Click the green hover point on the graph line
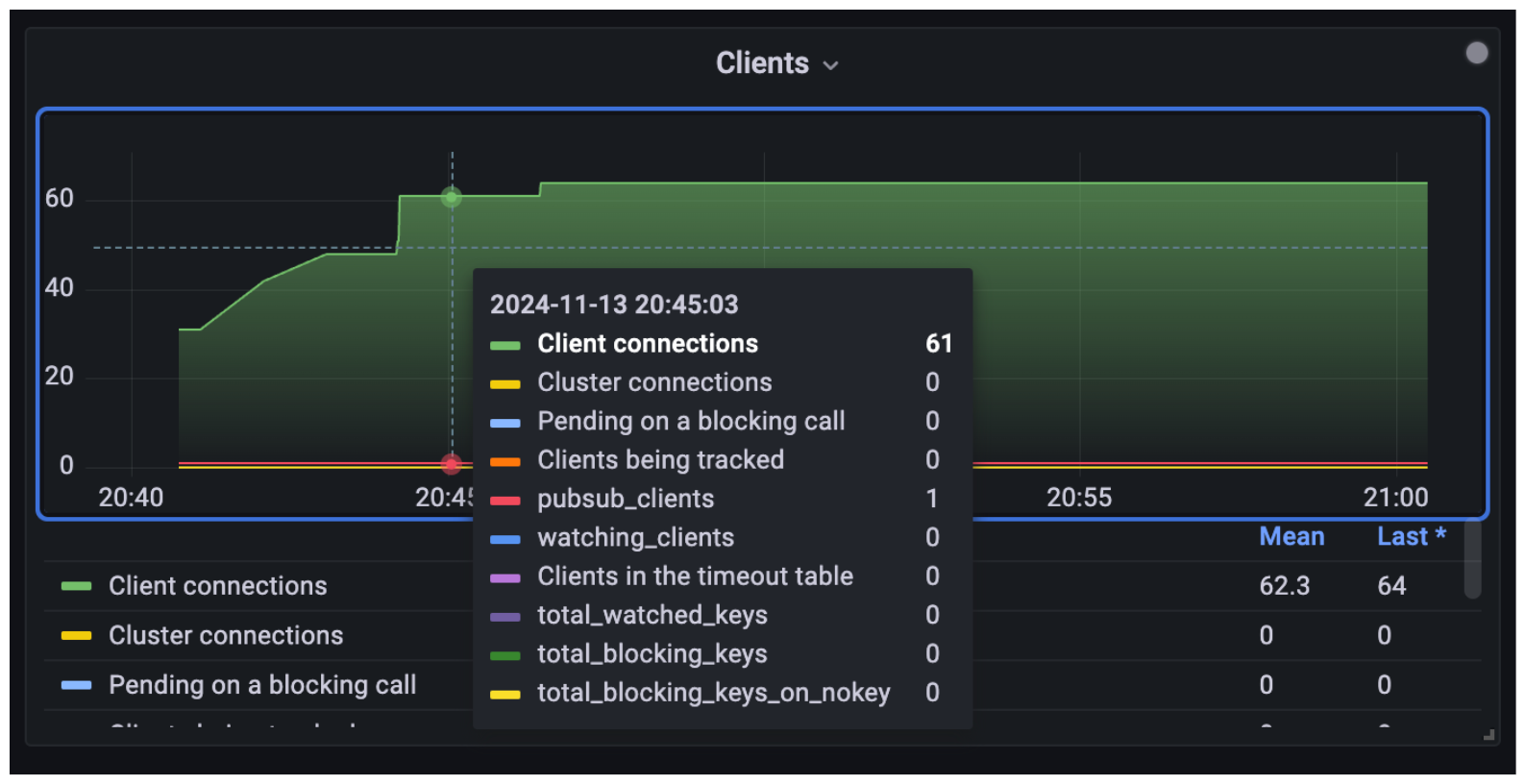The height and width of the screenshot is (784, 1525). 452,197
